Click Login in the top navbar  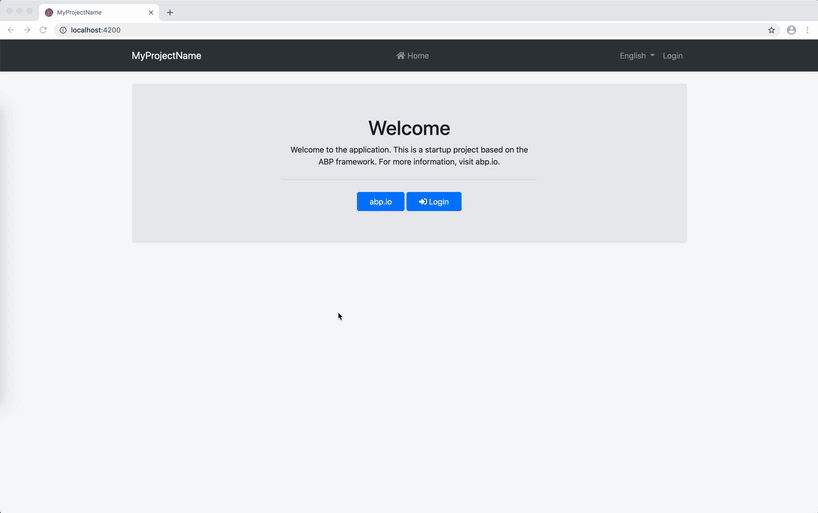pos(673,56)
